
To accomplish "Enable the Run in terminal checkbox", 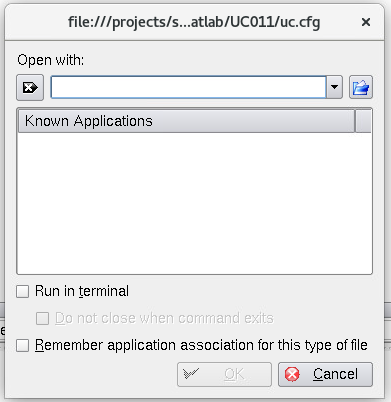I will click(x=23, y=291).
